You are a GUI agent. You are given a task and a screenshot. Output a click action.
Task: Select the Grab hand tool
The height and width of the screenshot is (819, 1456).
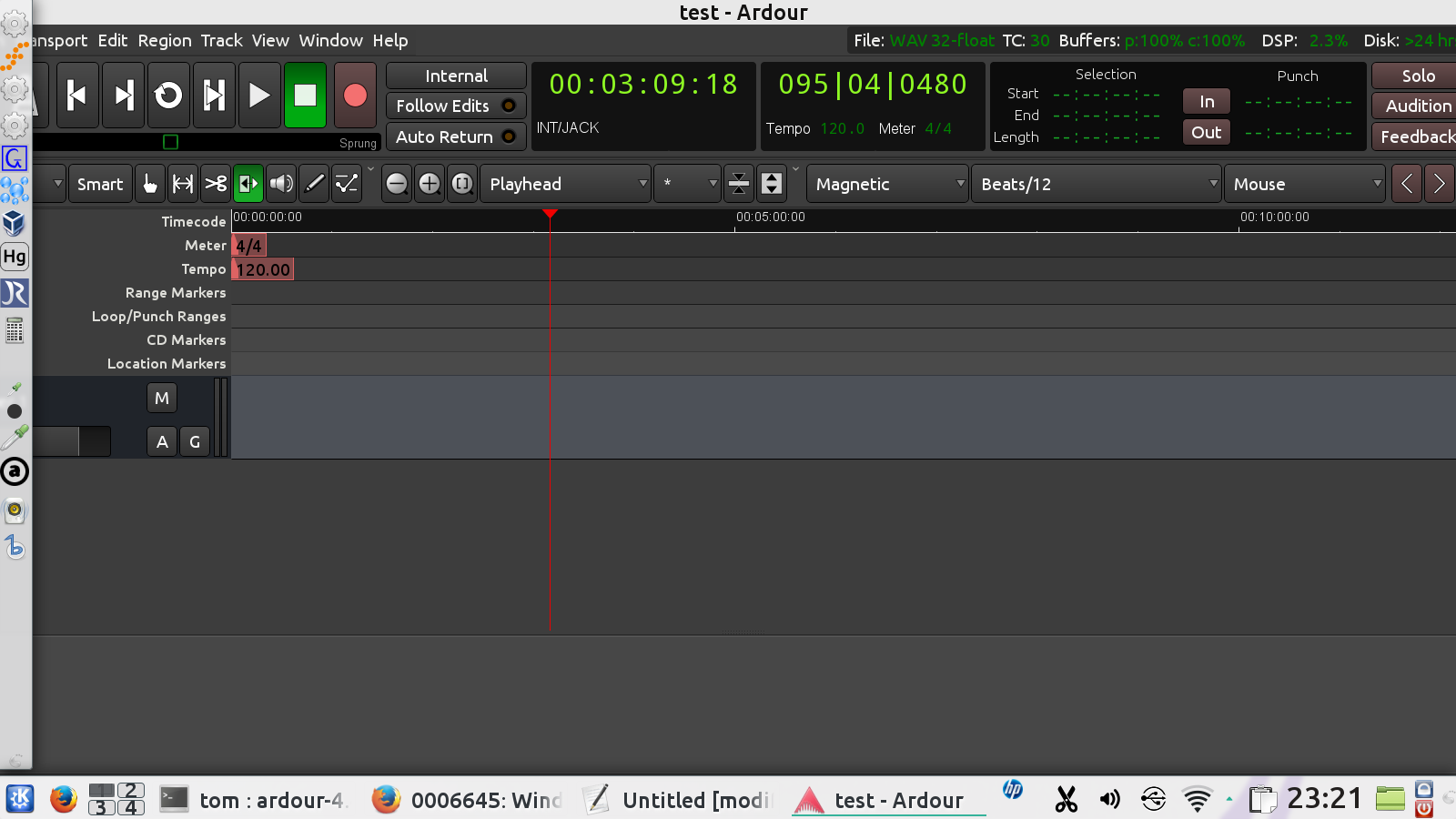(x=150, y=184)
